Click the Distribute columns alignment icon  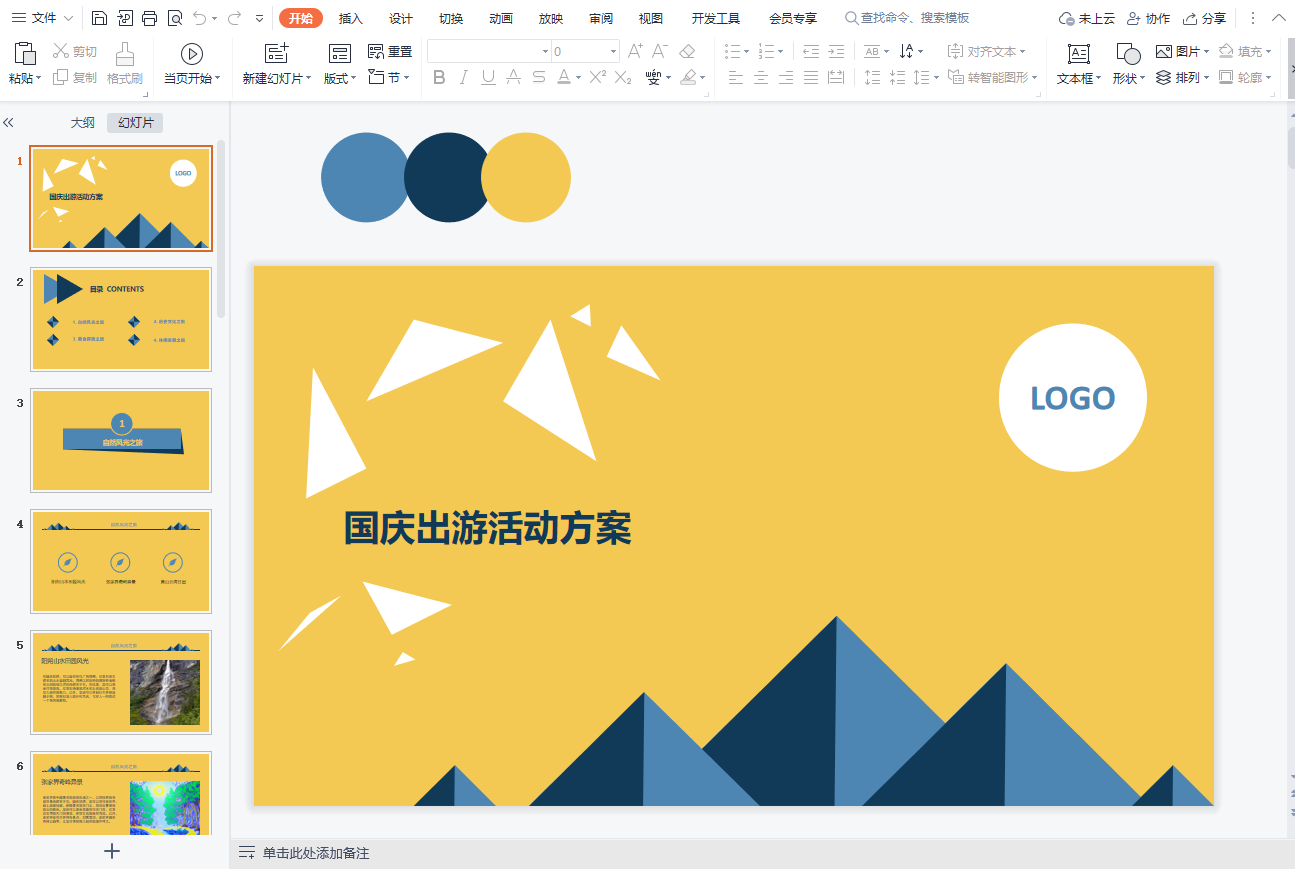(x=836, y=77)
